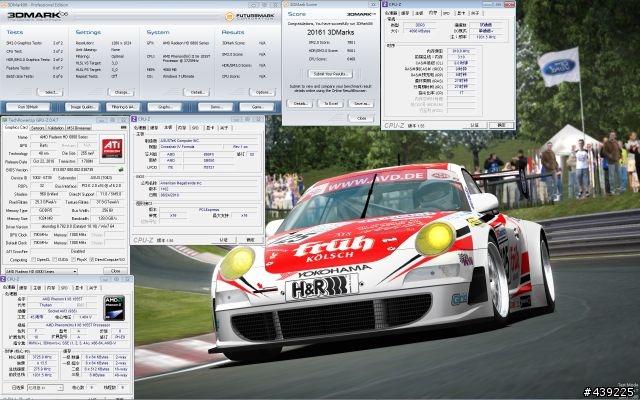Viewport: 640px width, 400px height.
Task: Click the Memory Type value in GPU-Z
Action: tap(46, 210)
